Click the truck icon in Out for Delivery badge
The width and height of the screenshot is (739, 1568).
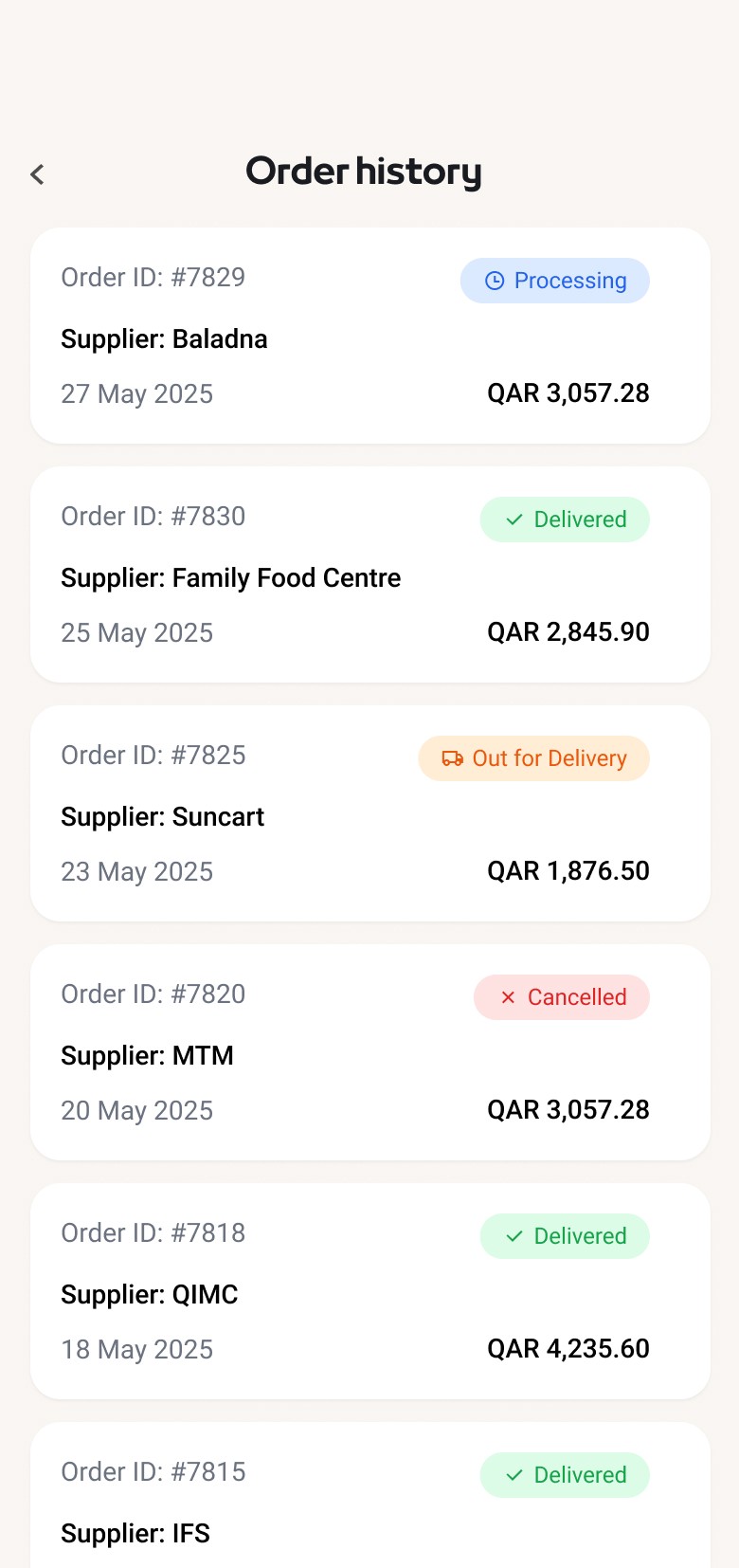(452, 758)
